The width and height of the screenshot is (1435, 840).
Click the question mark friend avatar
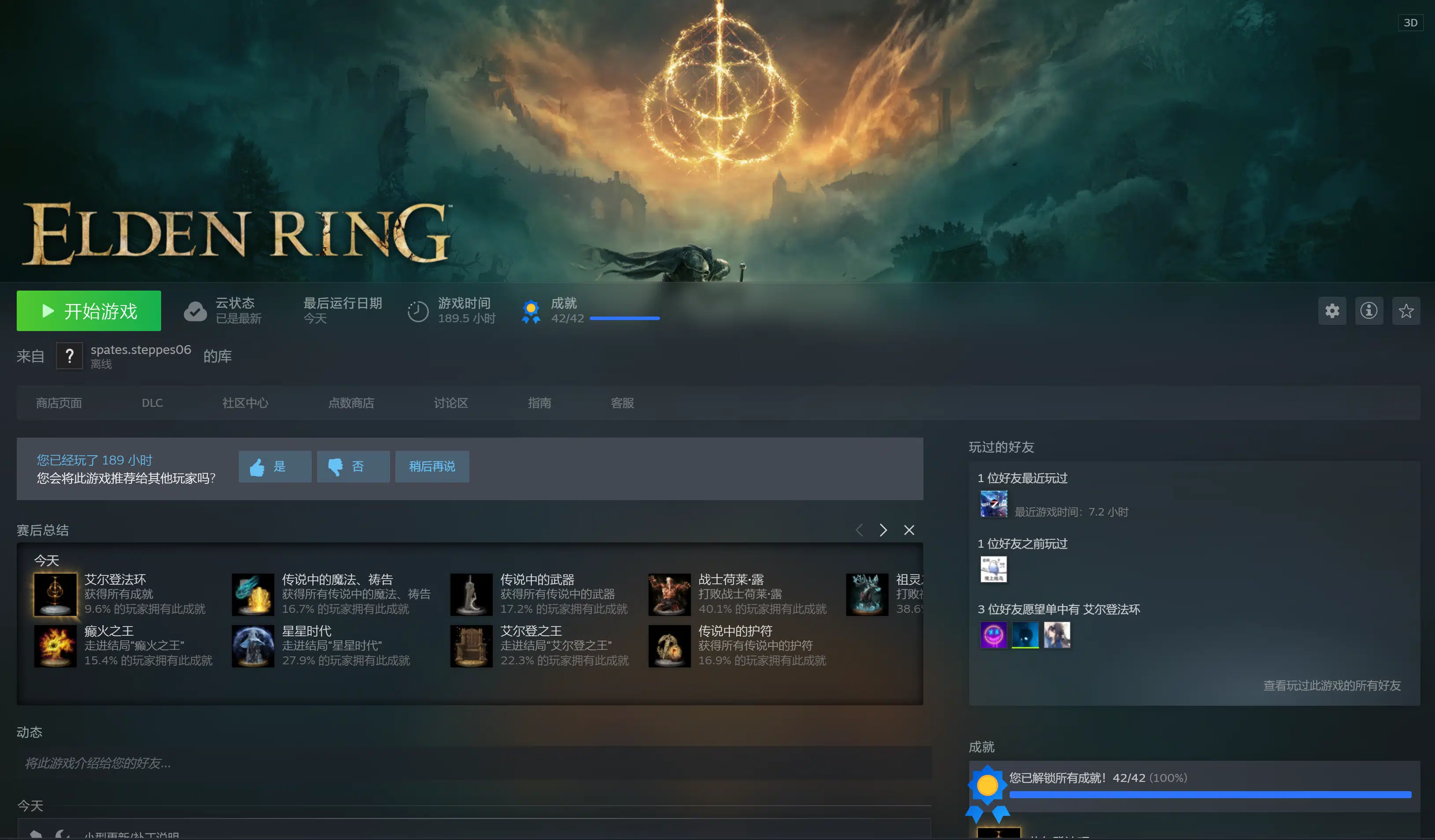(x=70, y=355)
